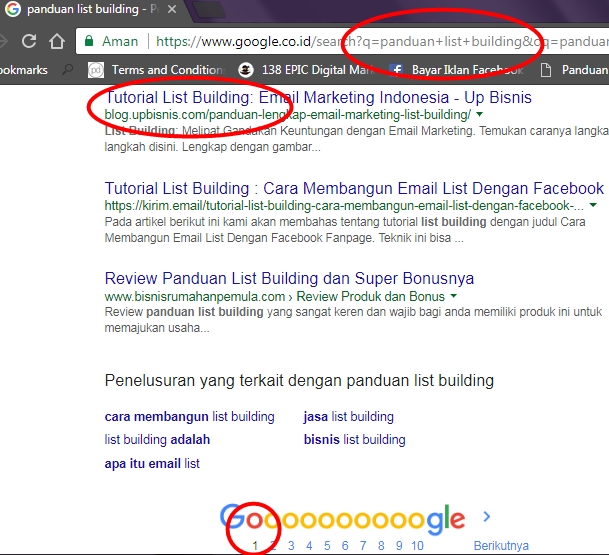This screenshot has width=609, height=555.
Task: Go to results page 7
Action: point(363,546)
